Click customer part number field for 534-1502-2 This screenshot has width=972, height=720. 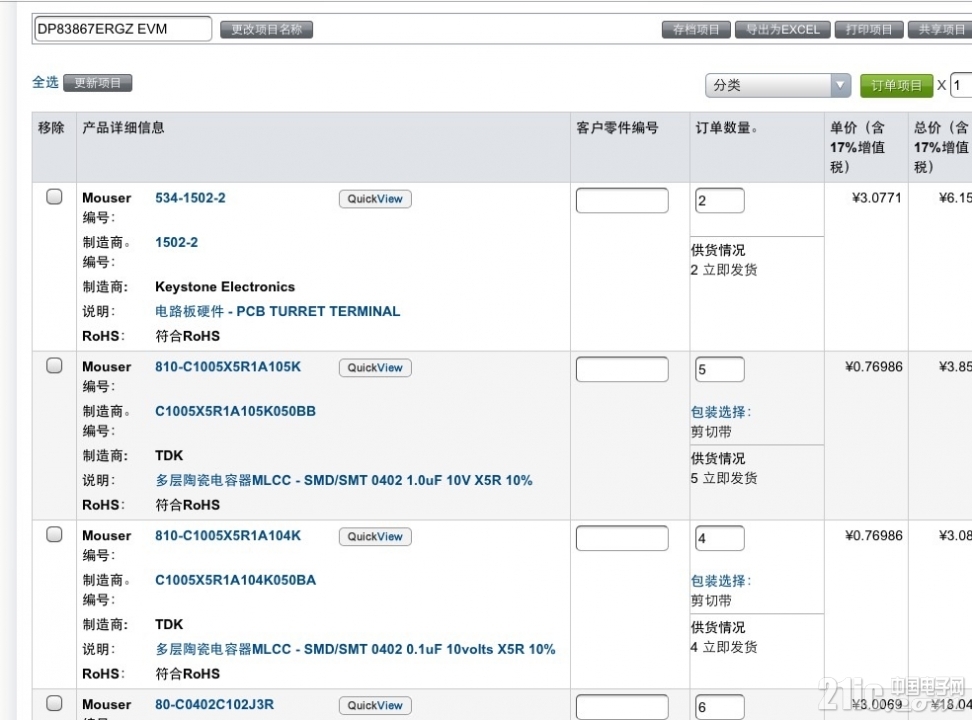coord(622,200)
